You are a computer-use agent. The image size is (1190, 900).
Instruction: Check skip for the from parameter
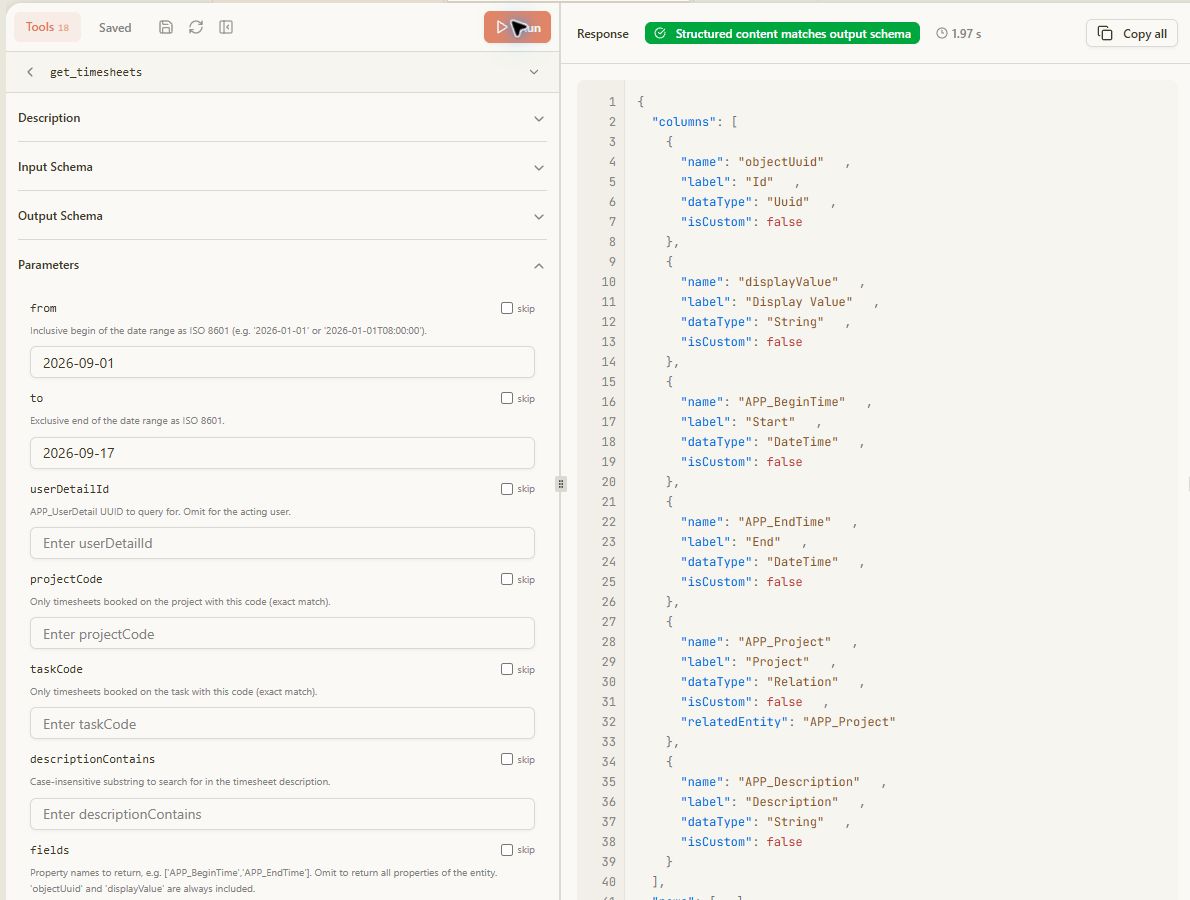pos(507,308)
